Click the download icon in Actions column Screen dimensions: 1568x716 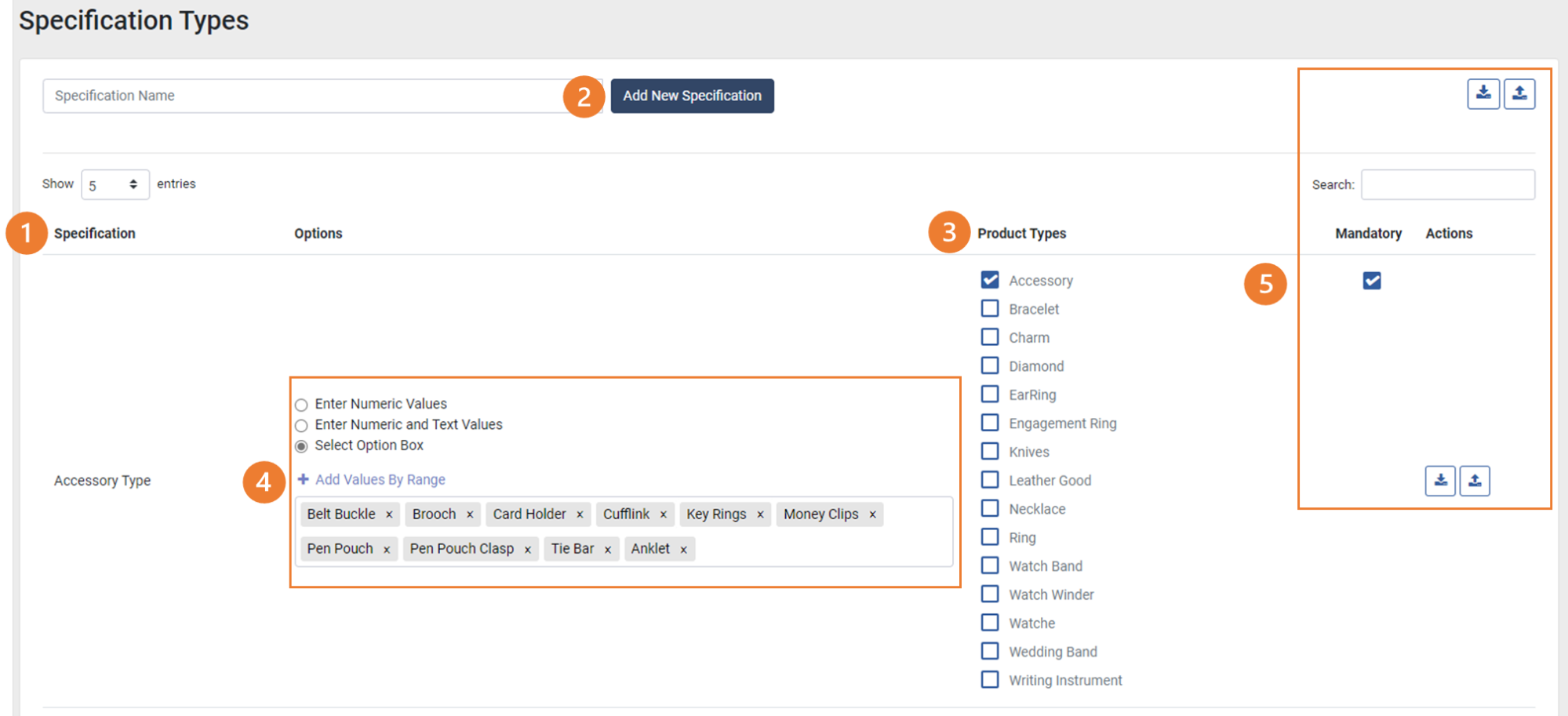click(1440, 481)
